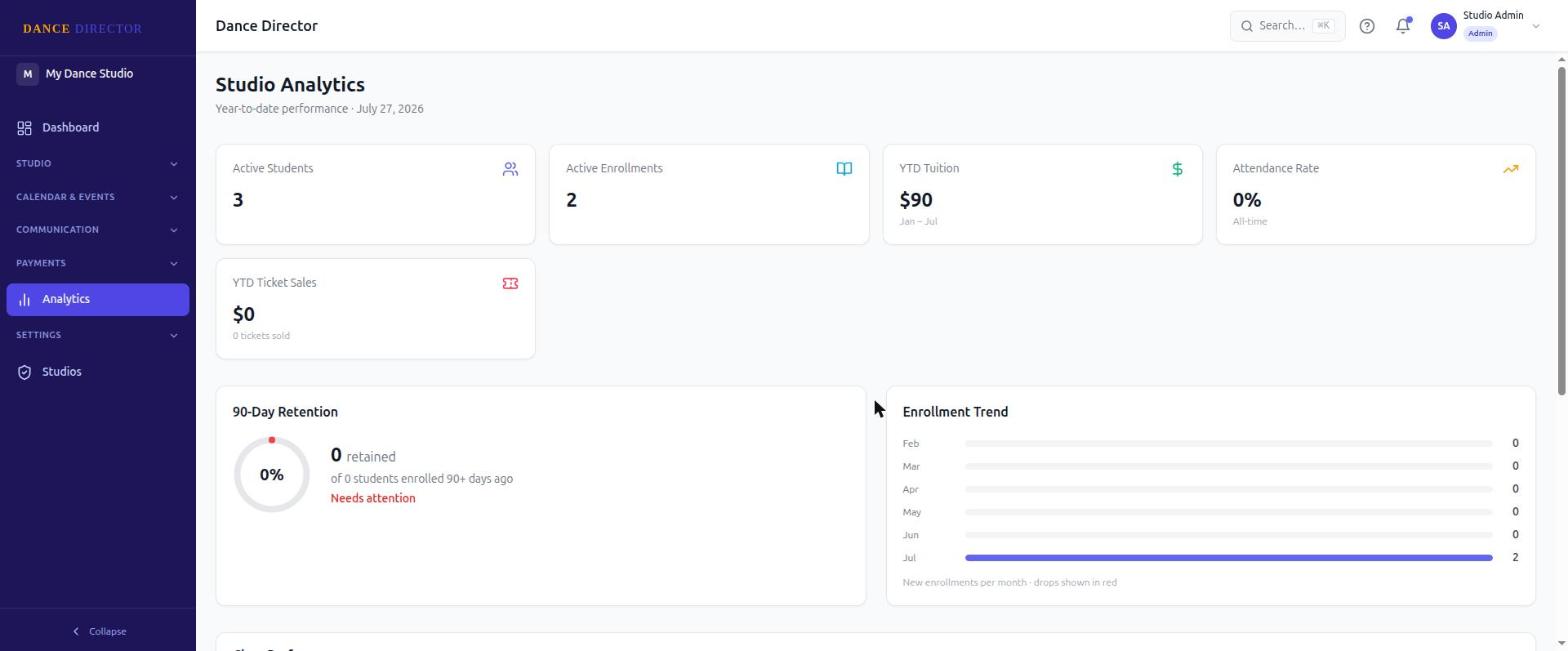The width and height of the screenshot is (1568, 651).
Task: Select Analytics in the sidebar
Action: (x=97, y=300)
